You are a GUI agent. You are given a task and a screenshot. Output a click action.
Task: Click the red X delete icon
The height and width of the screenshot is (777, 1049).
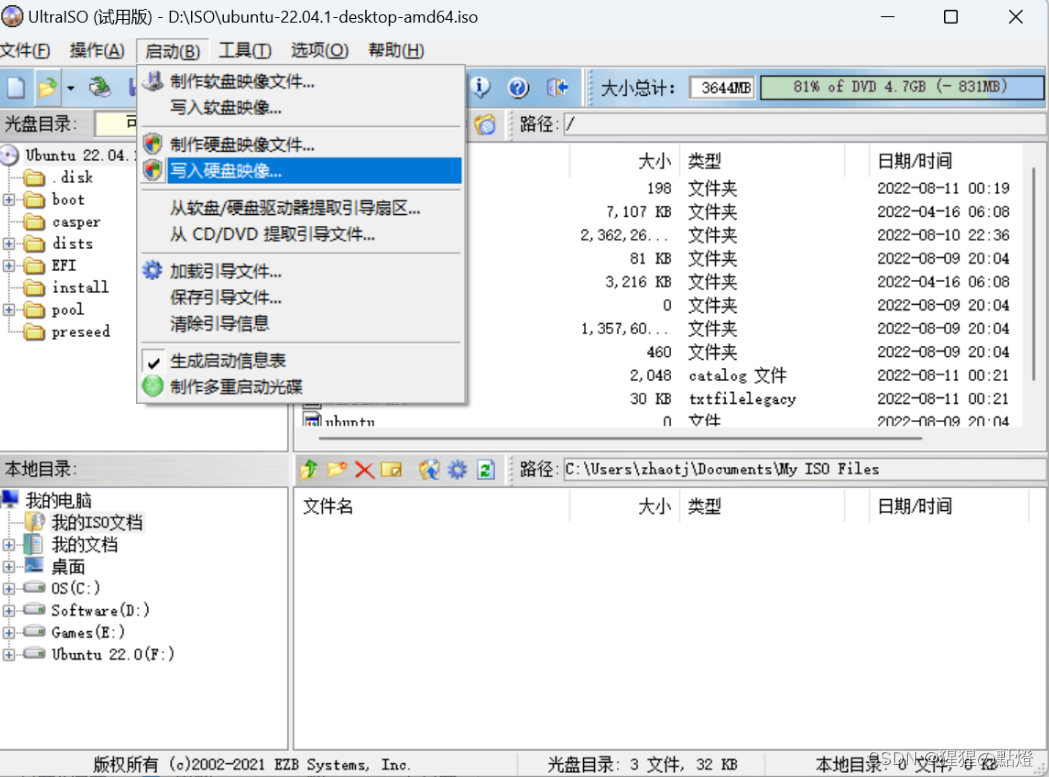[364, 469]
